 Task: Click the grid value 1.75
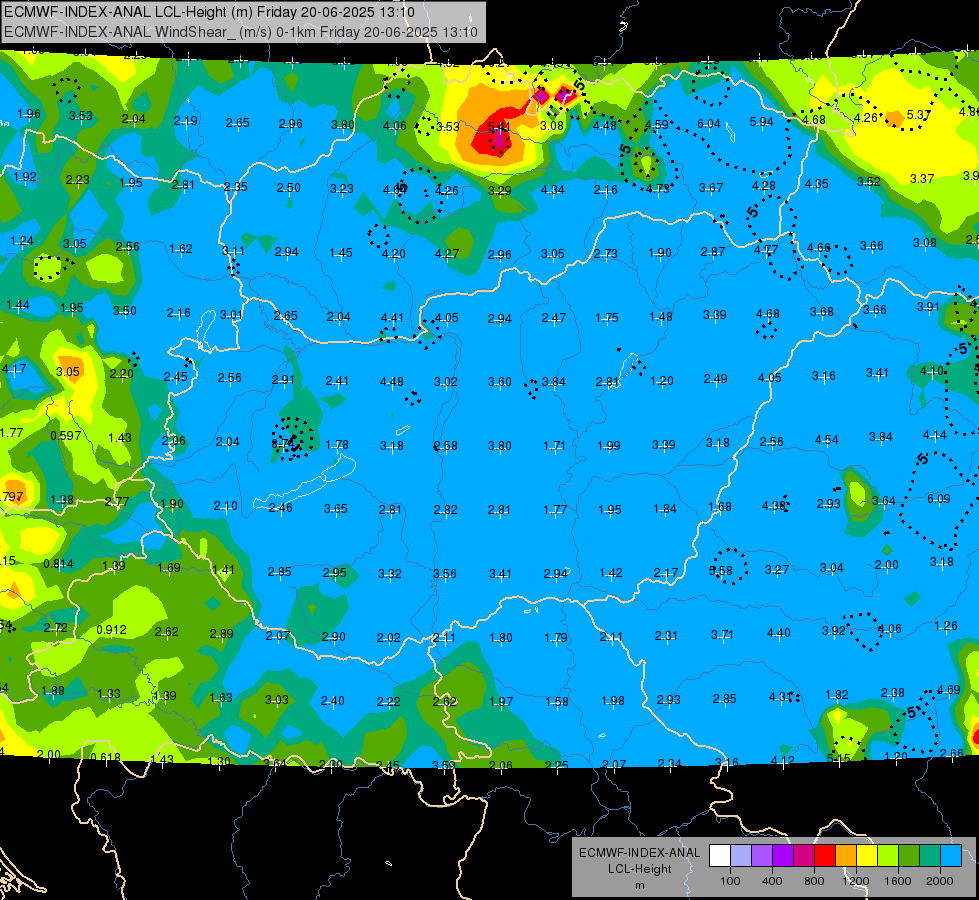click(x=607, y=317)
